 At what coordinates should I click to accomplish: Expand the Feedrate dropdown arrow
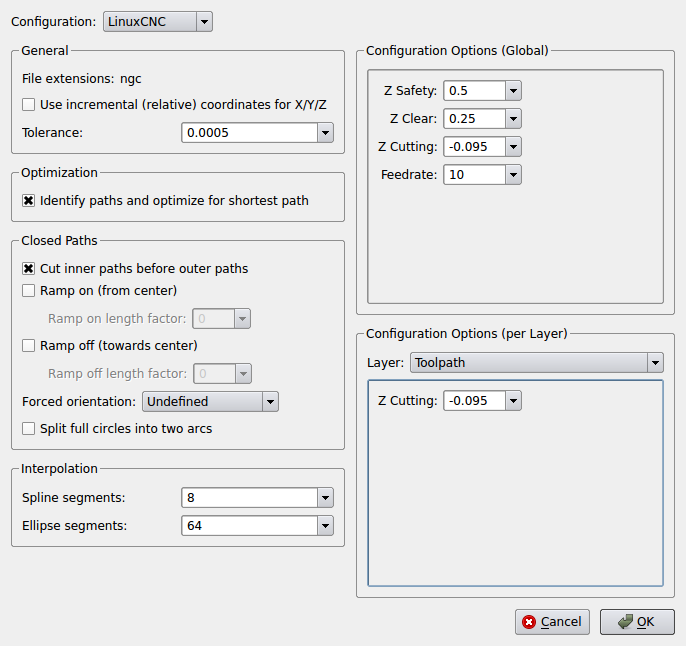514,175
